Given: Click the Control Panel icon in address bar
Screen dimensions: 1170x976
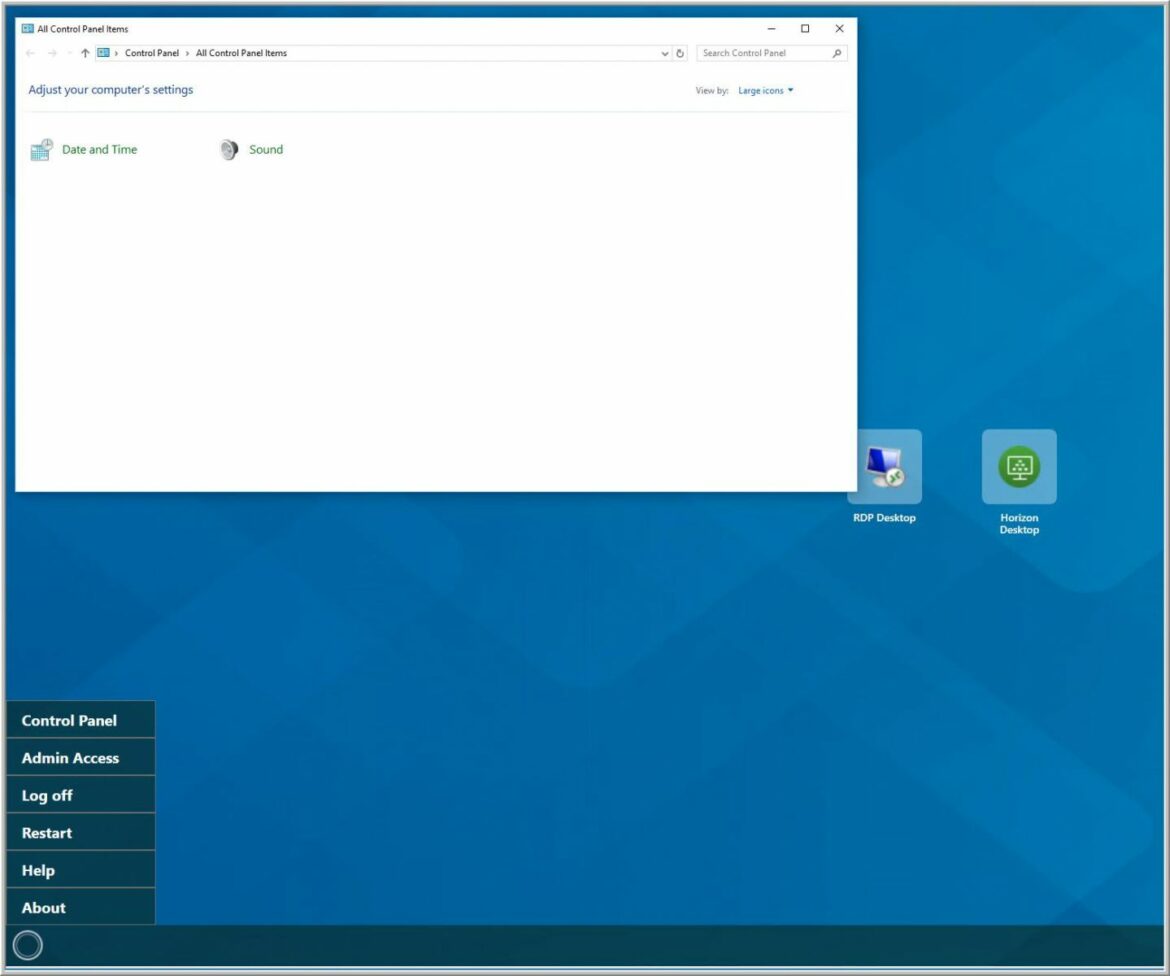Looking at the screenshot, I should pyautogui.click(x=104, y=53).
